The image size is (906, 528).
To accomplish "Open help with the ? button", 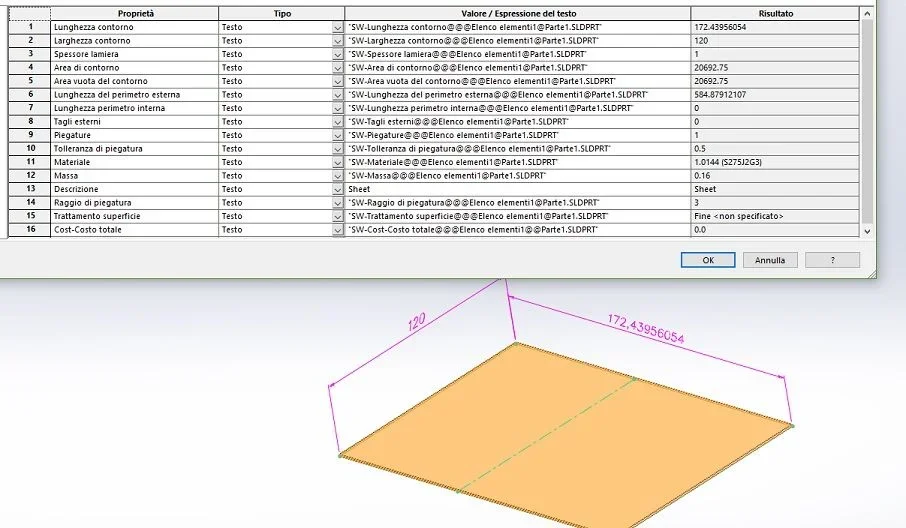I will point(833,260).
